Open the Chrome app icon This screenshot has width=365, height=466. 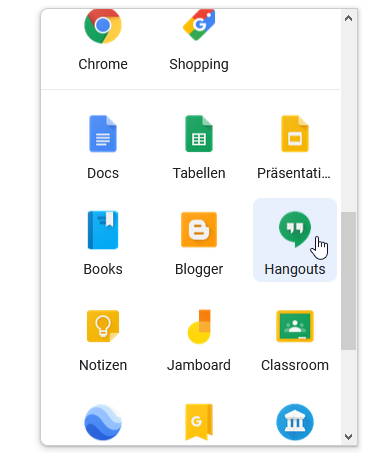[103, 26]
